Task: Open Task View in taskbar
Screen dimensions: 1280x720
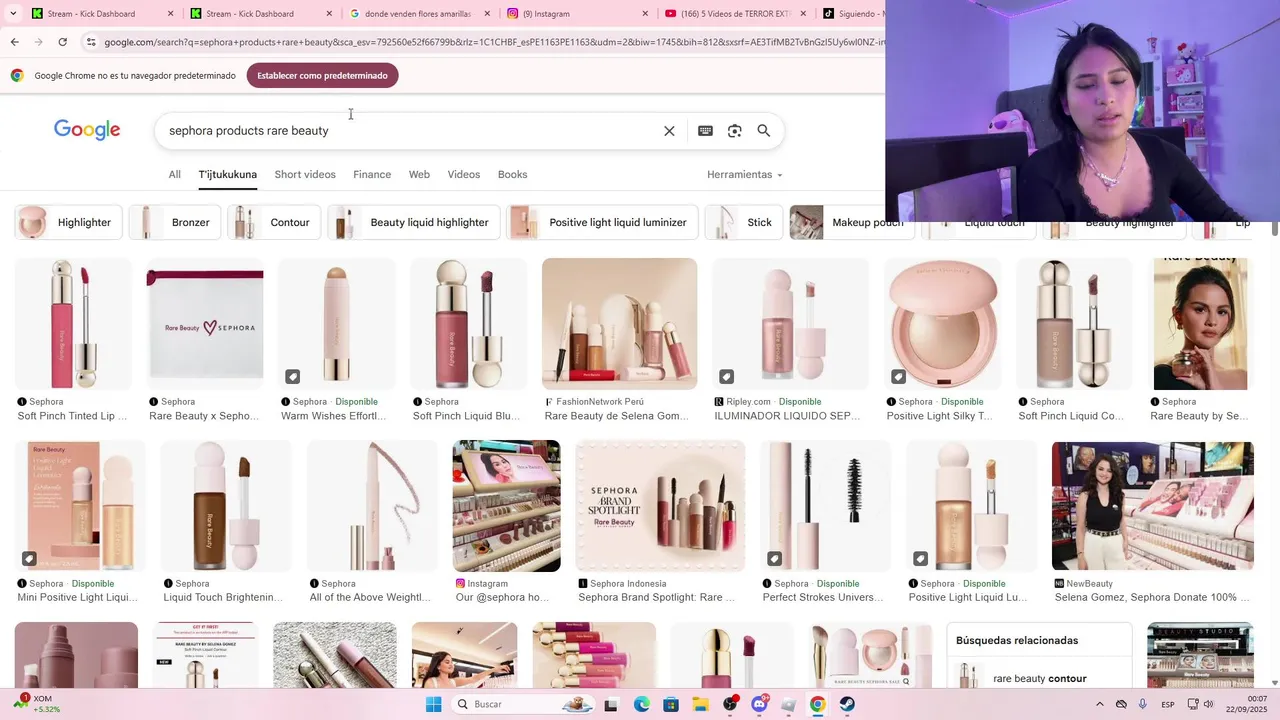Action: (611, 704)
